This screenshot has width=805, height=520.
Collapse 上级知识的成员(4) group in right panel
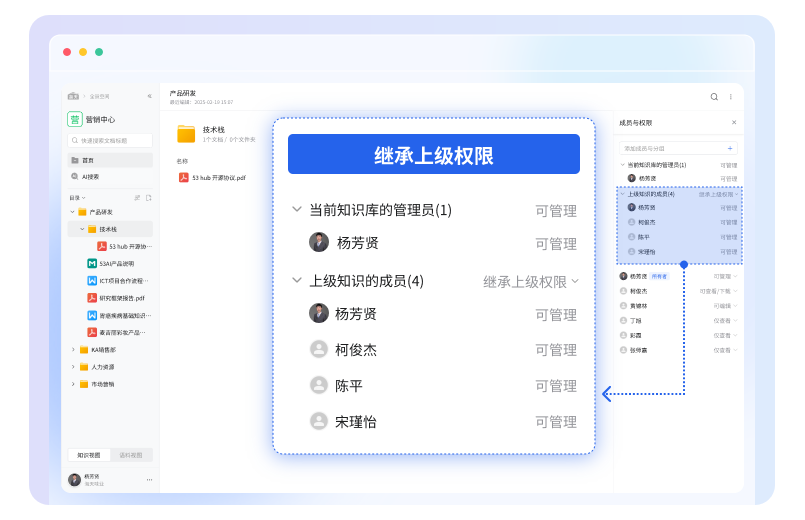pos(623,194)
